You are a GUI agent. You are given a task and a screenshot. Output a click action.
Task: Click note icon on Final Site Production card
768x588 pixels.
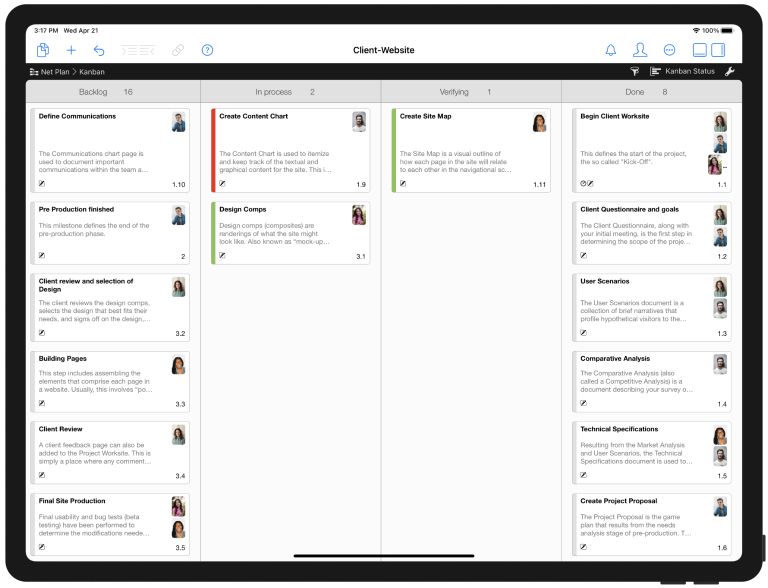(42, 547)
